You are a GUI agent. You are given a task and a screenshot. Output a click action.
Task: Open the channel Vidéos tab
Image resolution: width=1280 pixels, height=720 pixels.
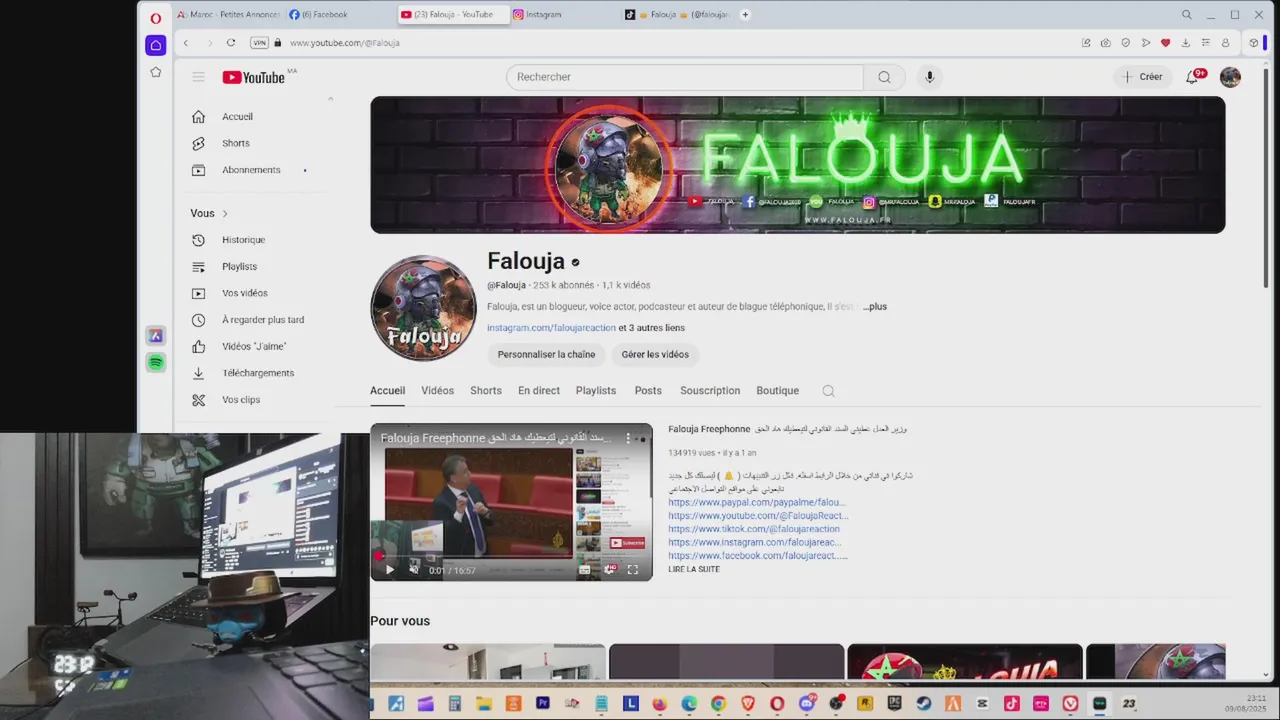click(x=437, y=391)
